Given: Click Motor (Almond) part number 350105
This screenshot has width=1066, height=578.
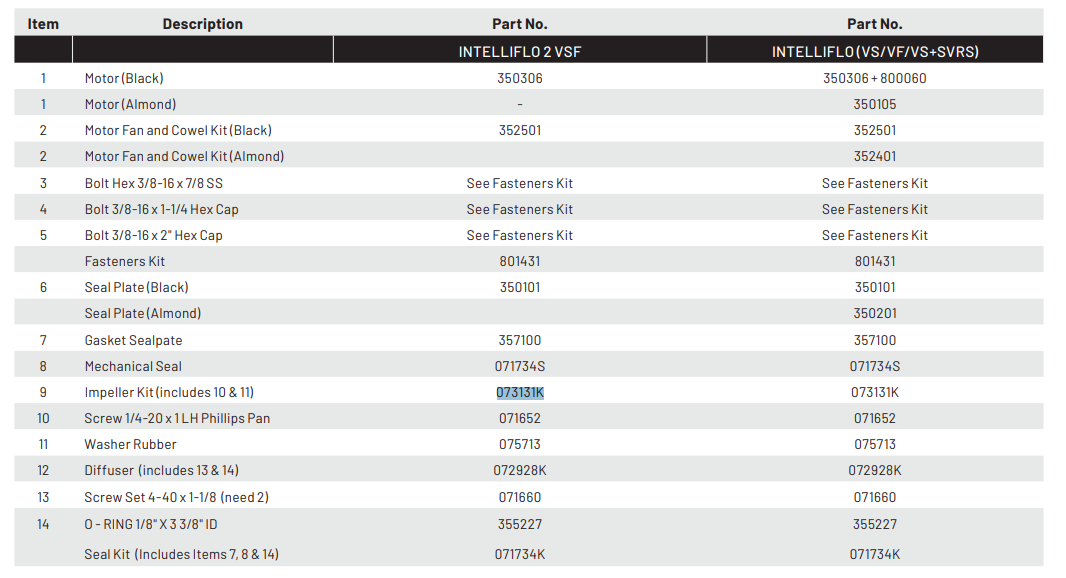Looking at the screenshot, I should 875,104.
